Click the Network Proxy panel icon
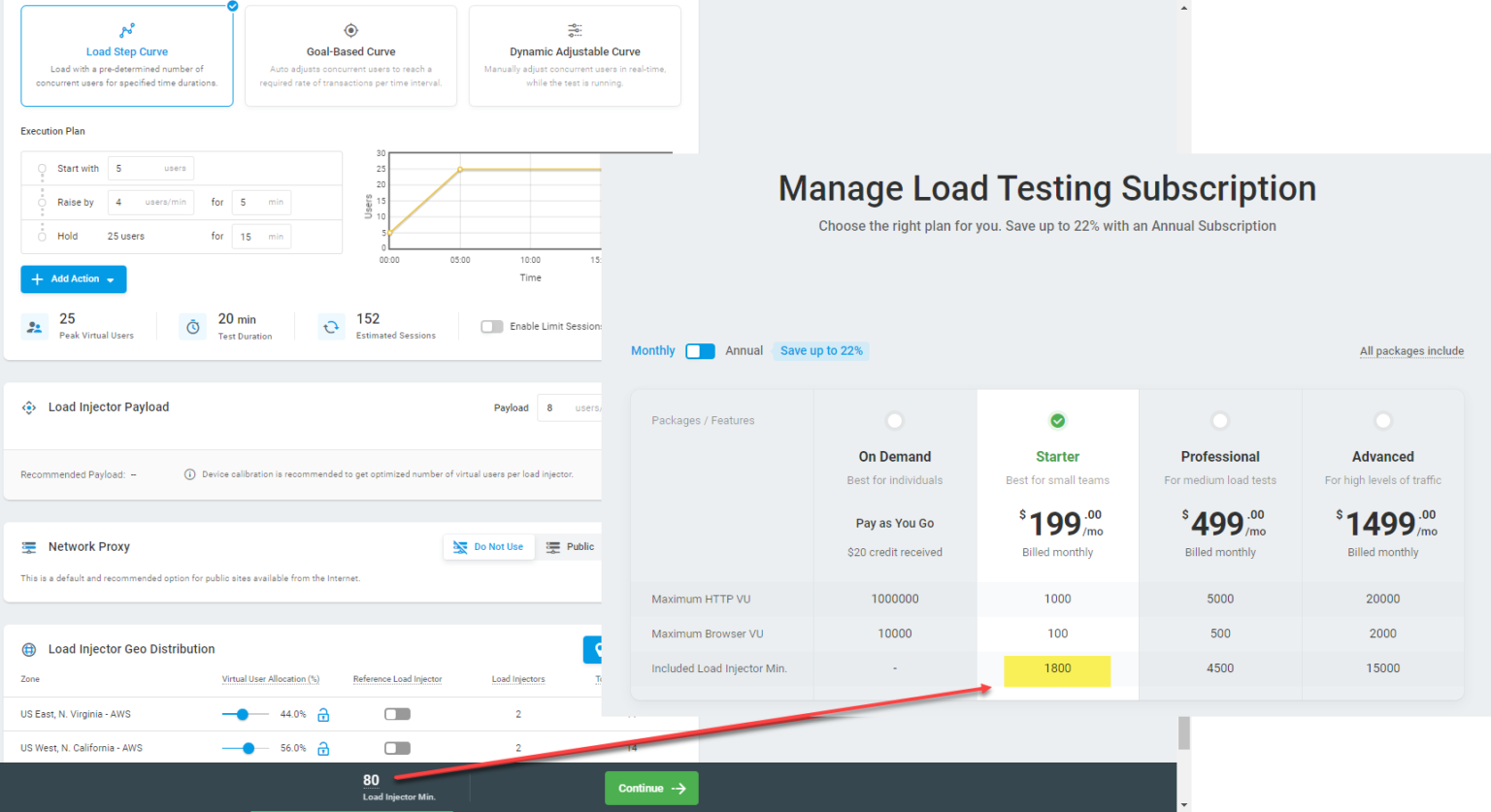The height and width of the screenshot is (812, 1491). 29,546
